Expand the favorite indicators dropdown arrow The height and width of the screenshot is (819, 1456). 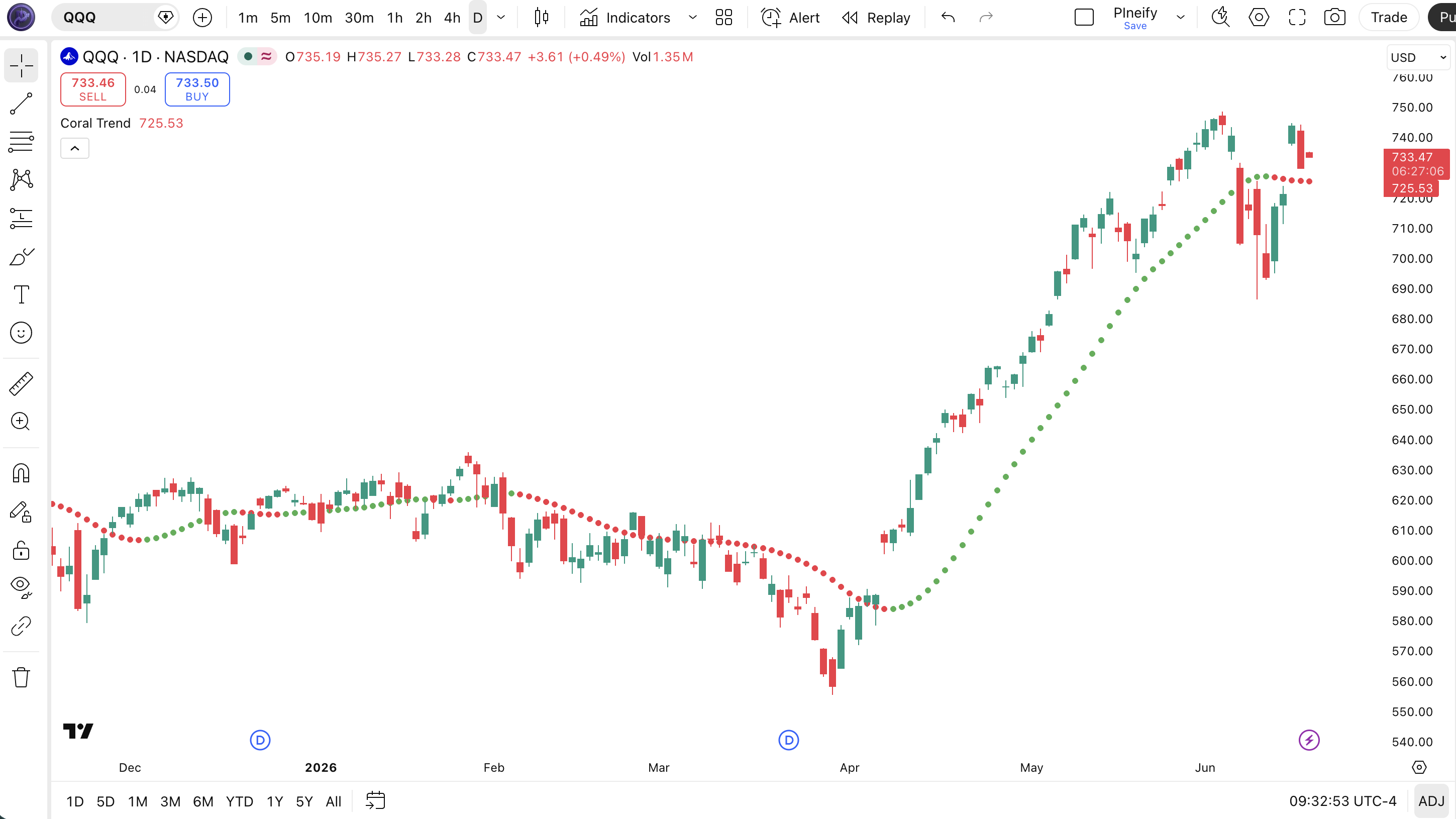[692, 18]
